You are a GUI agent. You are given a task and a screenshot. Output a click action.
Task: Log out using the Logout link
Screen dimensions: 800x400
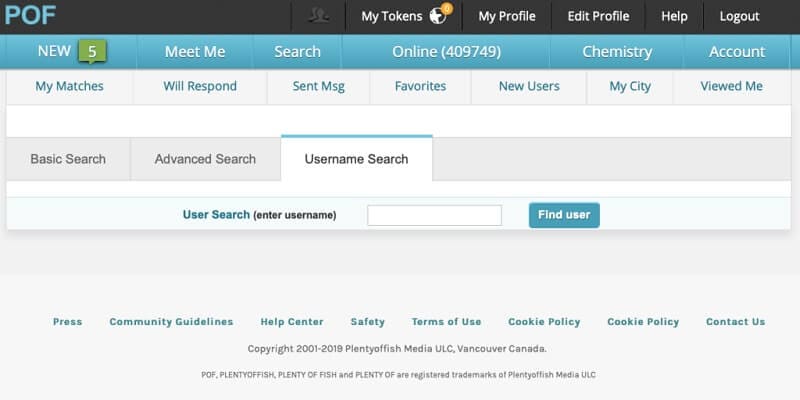pos(739,16)
